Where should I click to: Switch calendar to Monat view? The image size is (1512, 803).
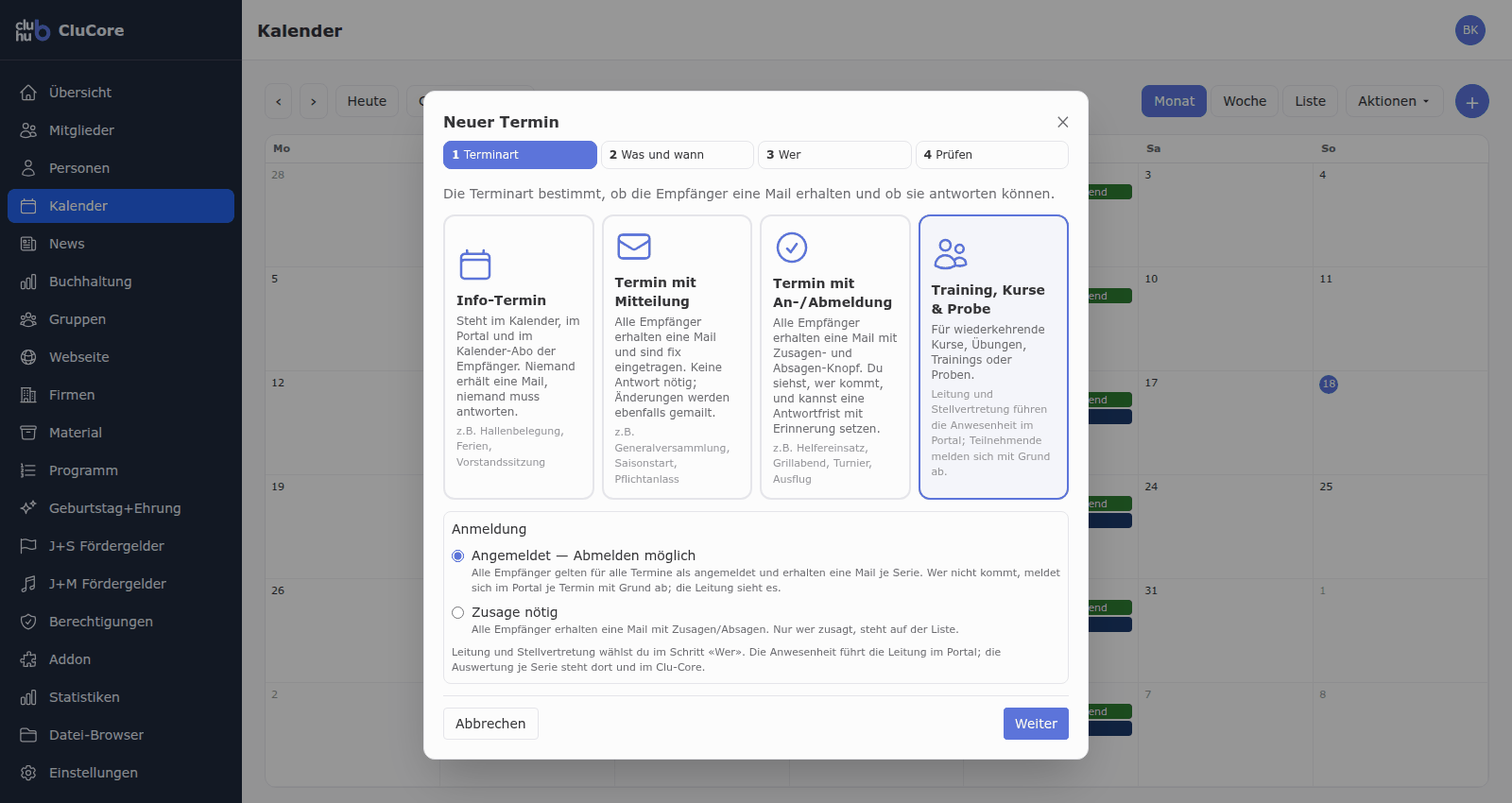[1174, 101]
